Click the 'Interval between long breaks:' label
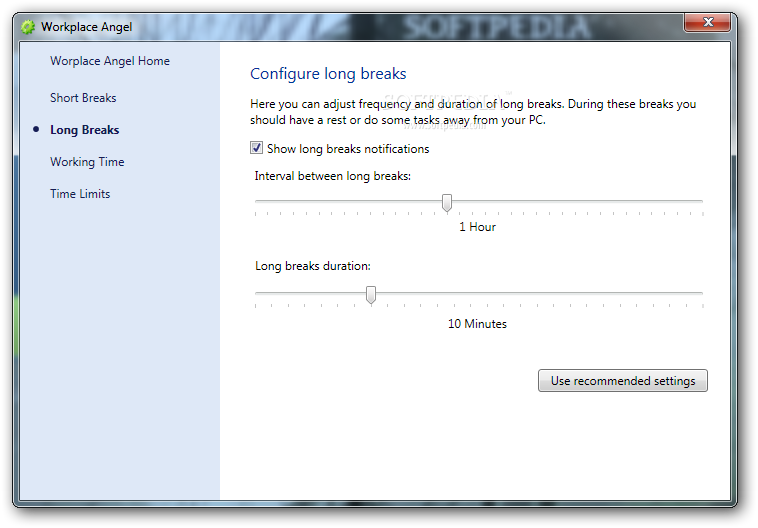758x528 pixels. pos(333,176)
